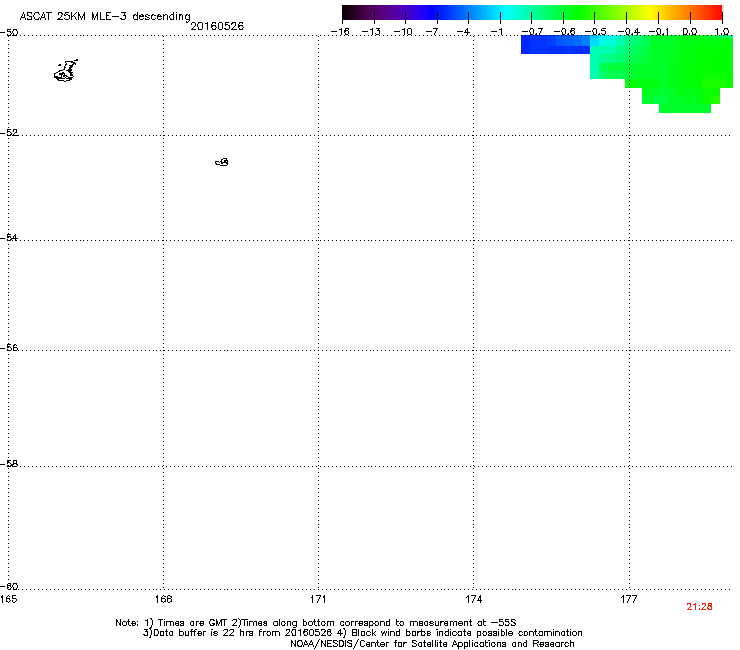Click the note line starting 'Note: 1) Times are GMT'
Image resolution: width=740 pixels, height=650 pixels.
(316, 623)
